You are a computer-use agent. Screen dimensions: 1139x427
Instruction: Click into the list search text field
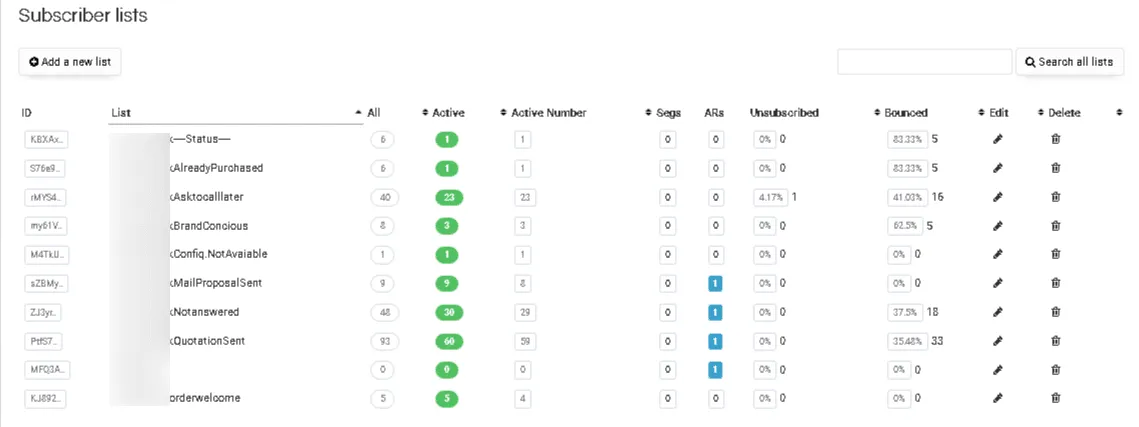(924, 62)
